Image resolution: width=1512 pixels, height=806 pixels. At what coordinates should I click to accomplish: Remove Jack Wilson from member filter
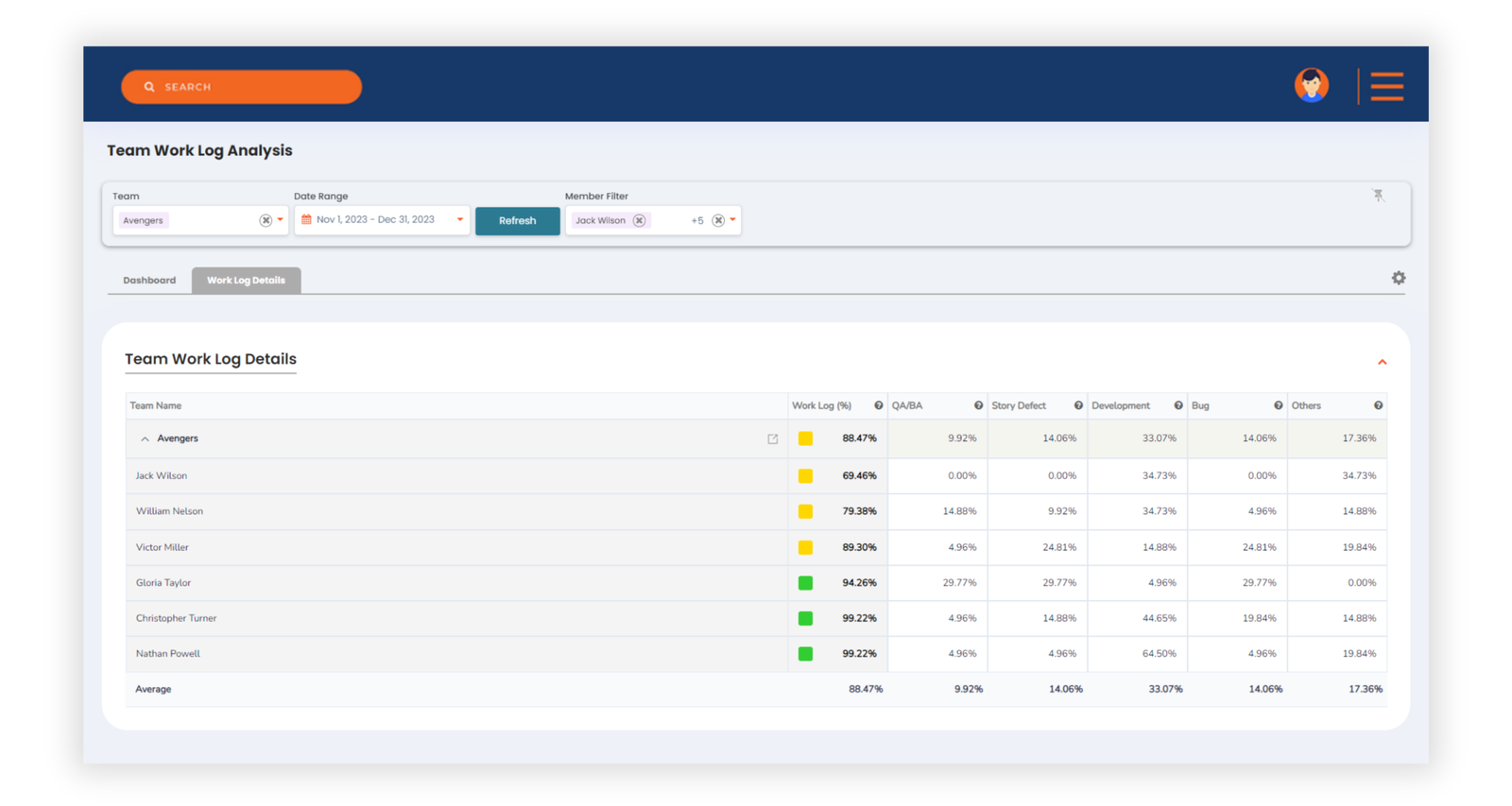640,221
